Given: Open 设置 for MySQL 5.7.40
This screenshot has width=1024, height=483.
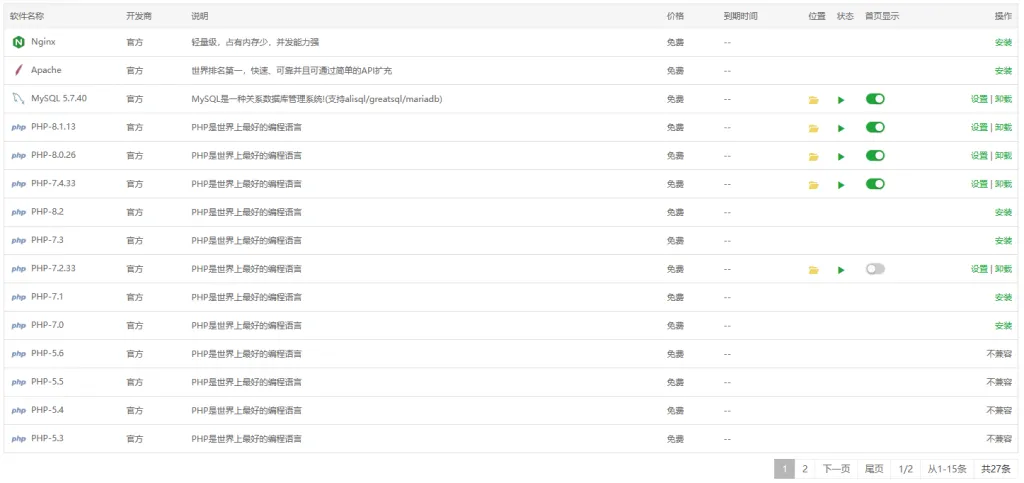Looking at the screenshot, I should [x=979, y=99].
